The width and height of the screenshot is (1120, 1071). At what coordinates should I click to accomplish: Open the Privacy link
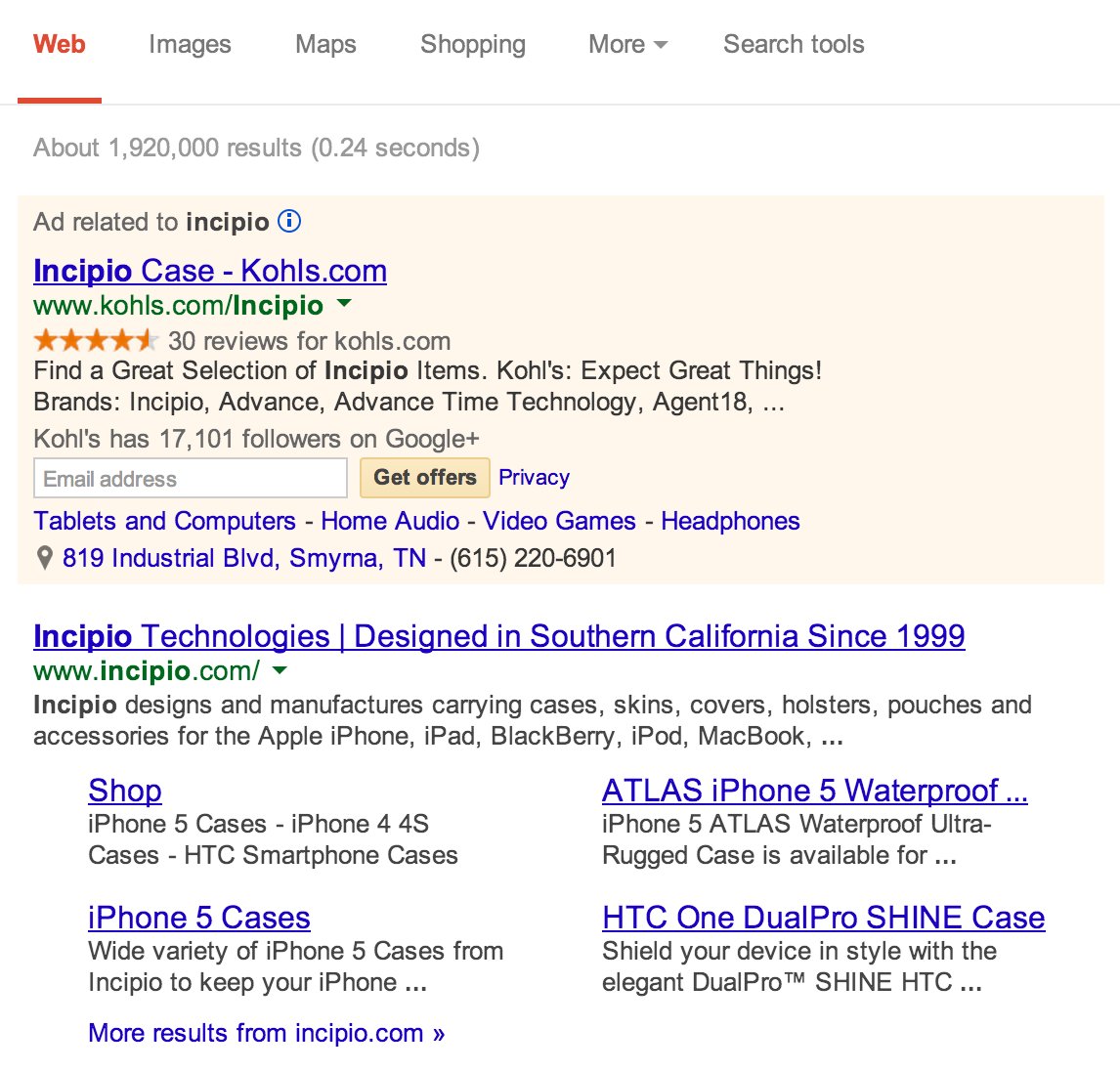[534, 477]
